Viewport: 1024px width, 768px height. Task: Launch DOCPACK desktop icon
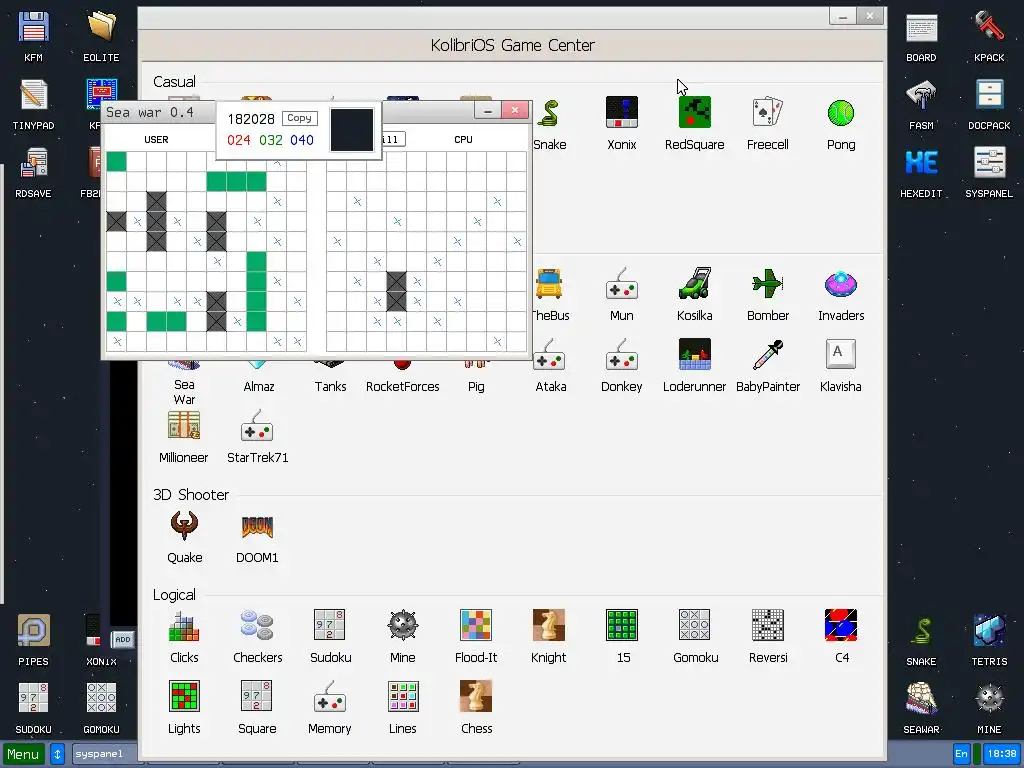[x=989, y=104]
